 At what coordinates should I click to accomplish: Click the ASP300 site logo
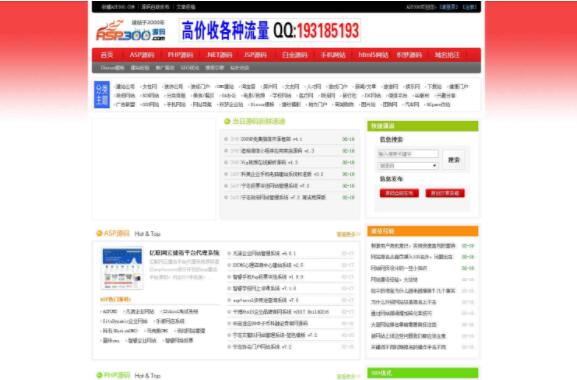tap(131, 31)
